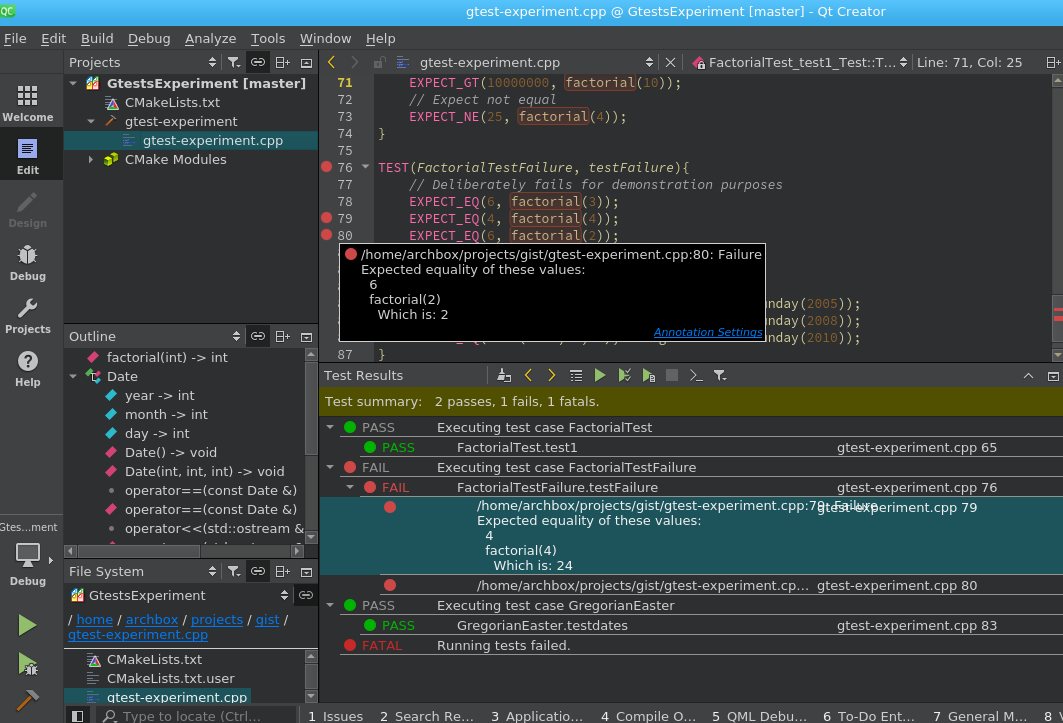Split the Outline panel

[283, 336]
